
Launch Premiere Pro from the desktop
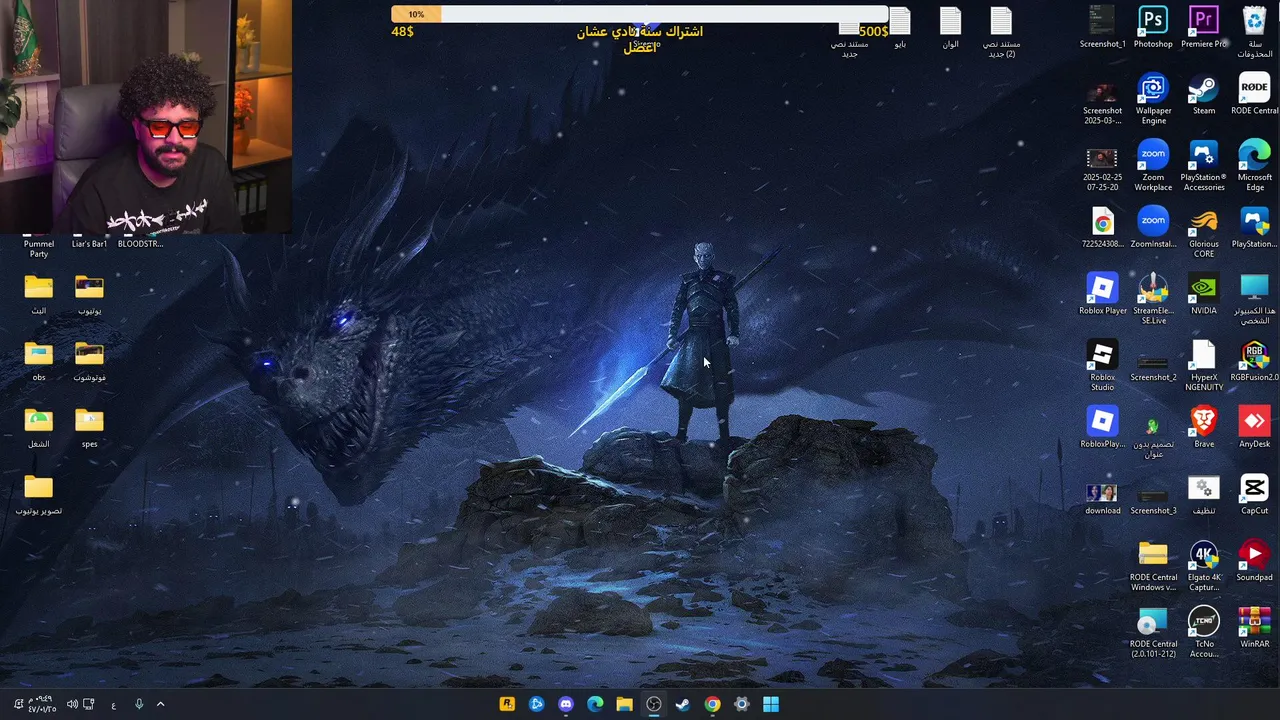click(1204, 27)
